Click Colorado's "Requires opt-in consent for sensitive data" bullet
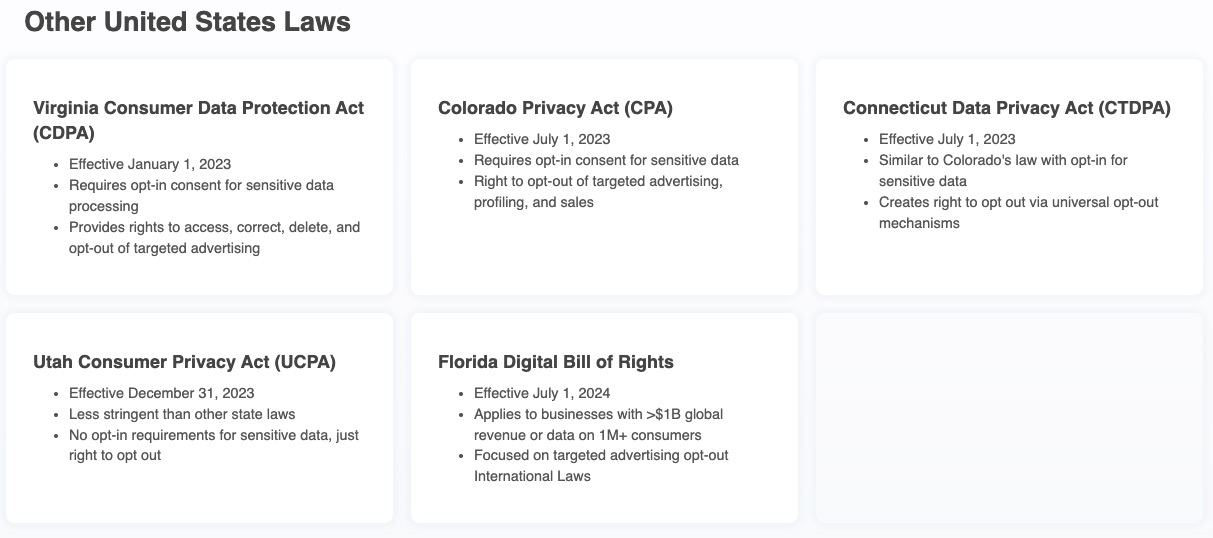The width and height of the screenshot is (1213, 538). [606, 160]
